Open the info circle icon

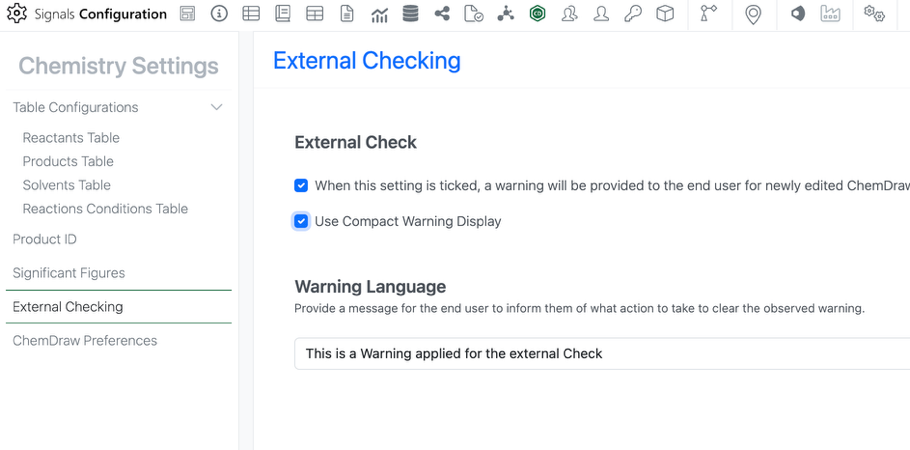219,14
